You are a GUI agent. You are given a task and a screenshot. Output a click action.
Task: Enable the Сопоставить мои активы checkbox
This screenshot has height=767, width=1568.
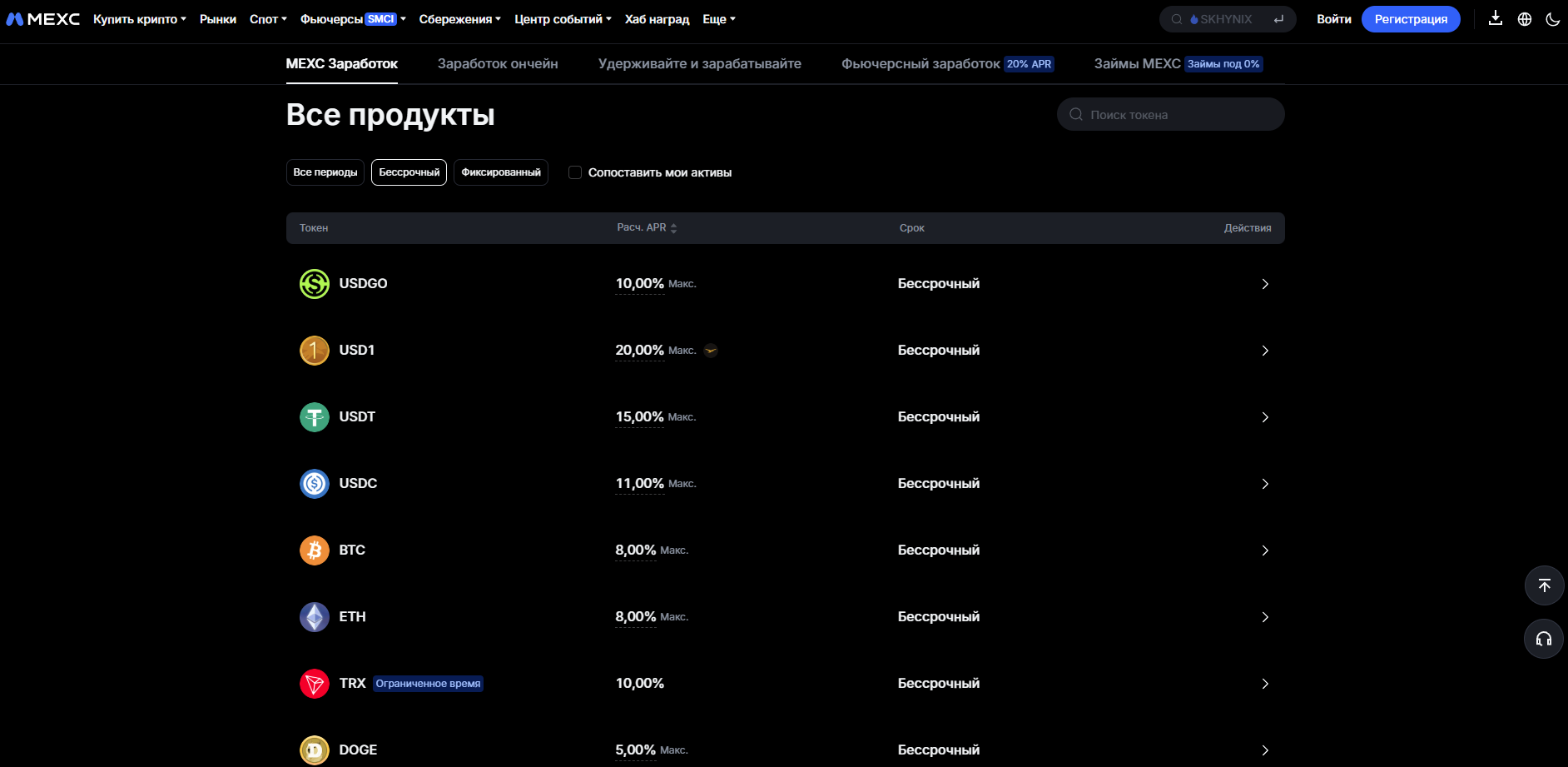point(575,172)
